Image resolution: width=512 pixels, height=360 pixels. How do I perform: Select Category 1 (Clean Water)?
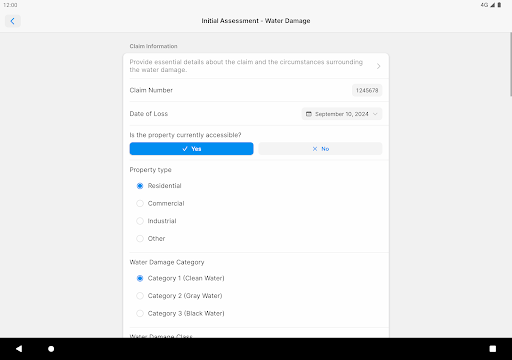coord(140,278)
